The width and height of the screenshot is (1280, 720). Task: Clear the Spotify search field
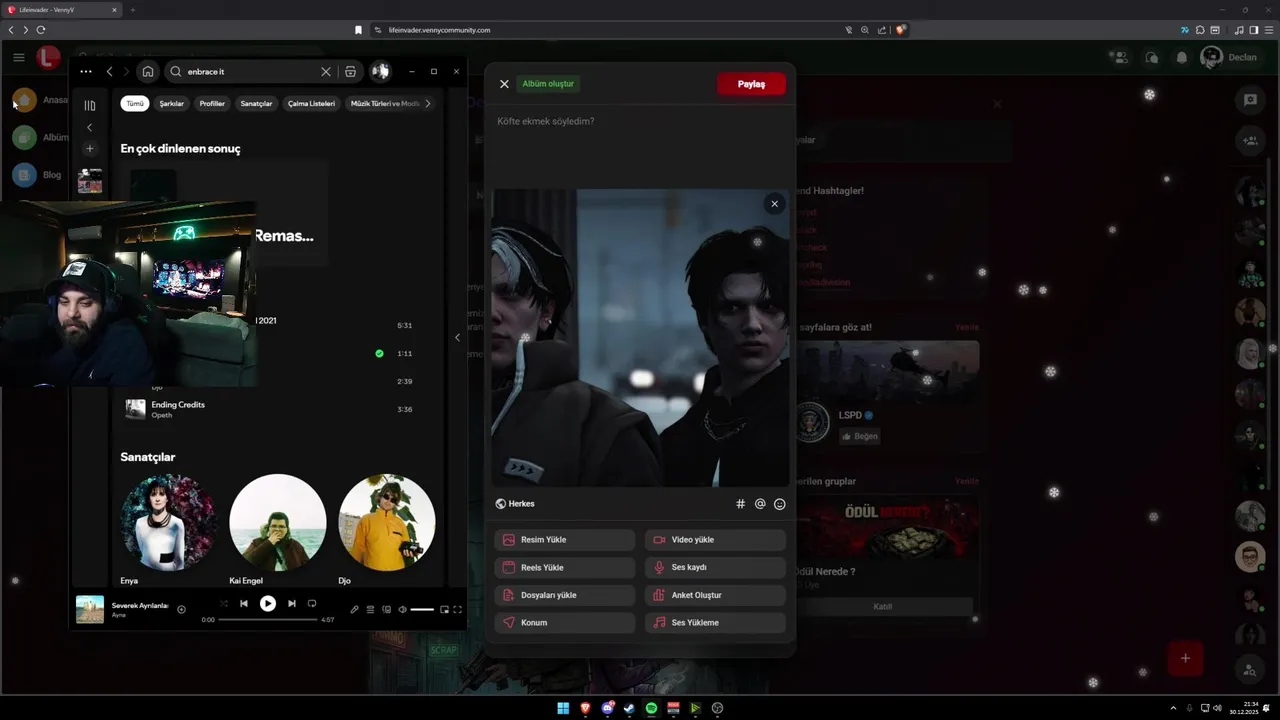click(x=325, y=71)
